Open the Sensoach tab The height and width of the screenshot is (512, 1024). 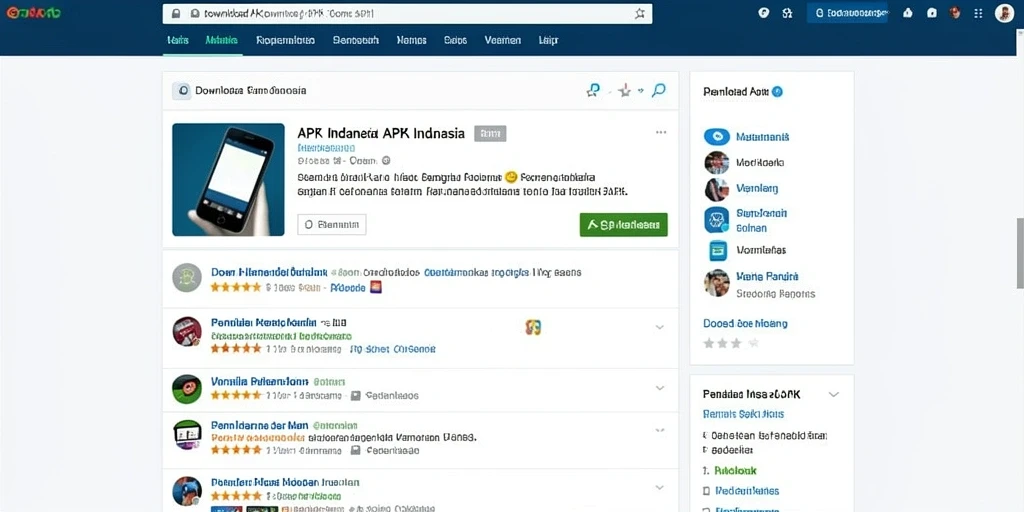tap(355, 40)
